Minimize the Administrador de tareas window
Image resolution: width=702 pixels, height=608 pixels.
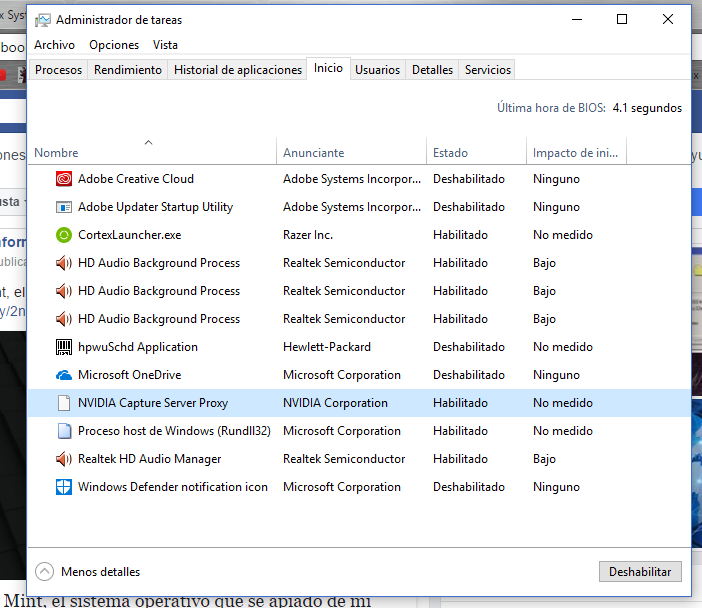(x=577, y=19)
